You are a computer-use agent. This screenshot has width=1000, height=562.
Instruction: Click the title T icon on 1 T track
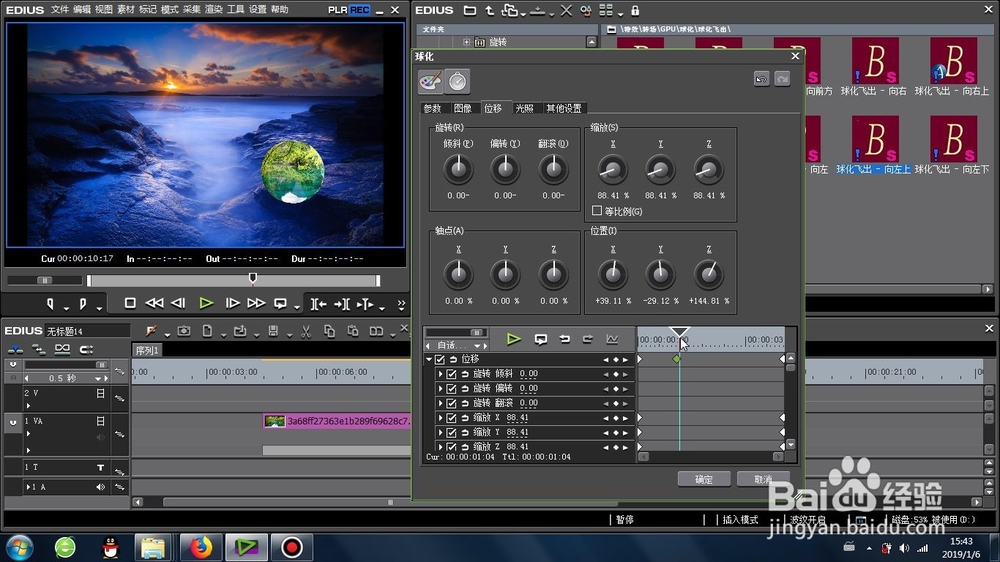point(101,468)
